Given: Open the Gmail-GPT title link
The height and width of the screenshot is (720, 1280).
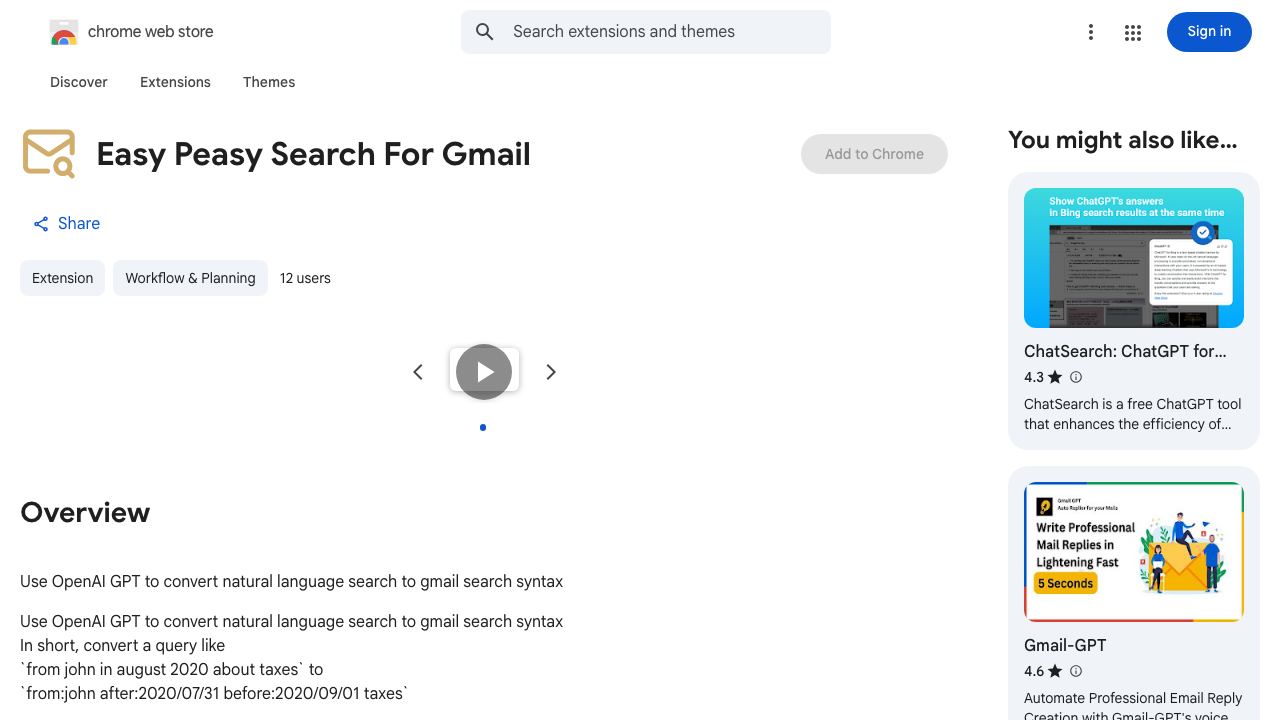Looking at the screenshot, I should click(x=1065, y=646).
